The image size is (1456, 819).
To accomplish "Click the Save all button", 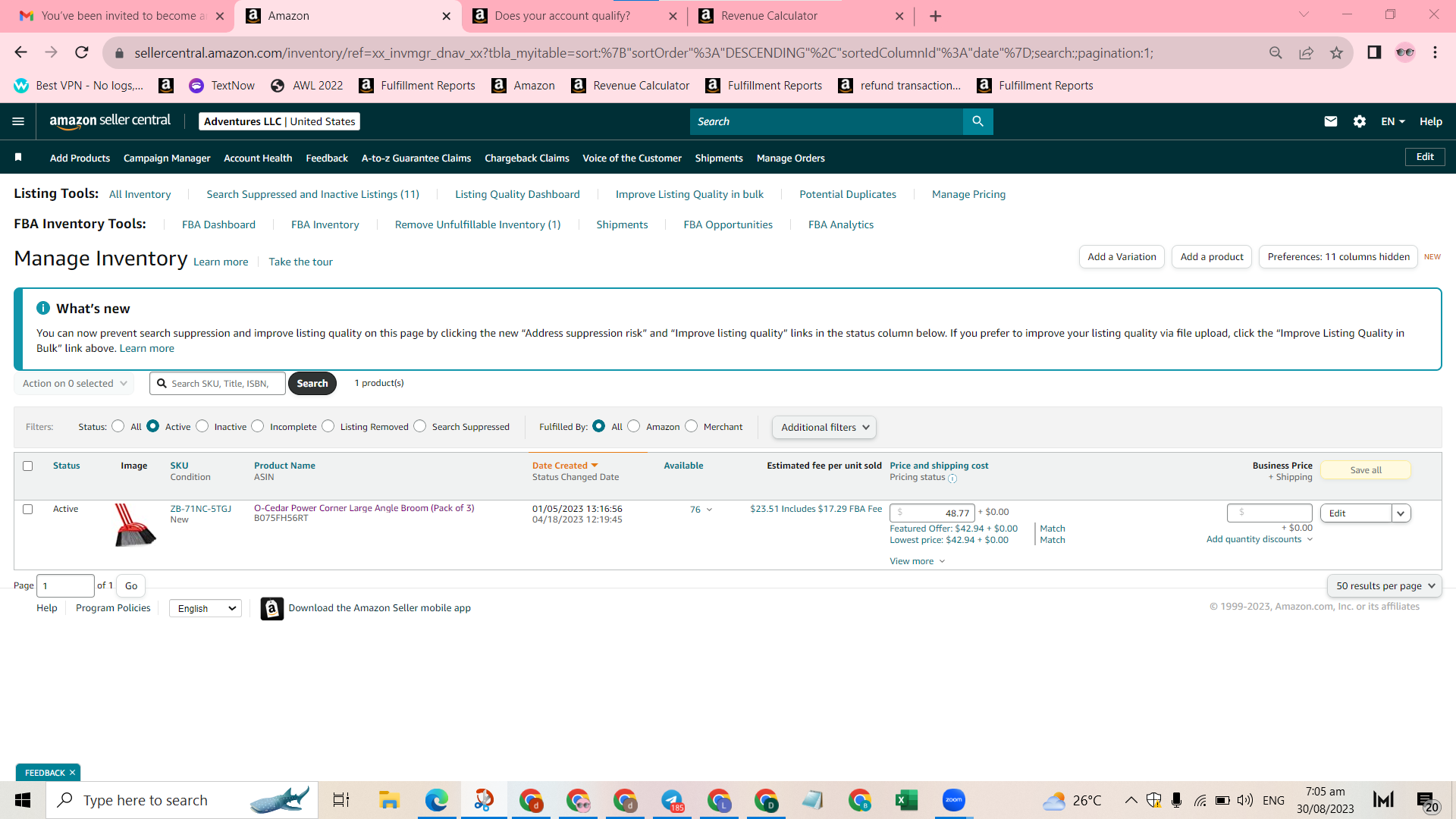I will point(1366,470).
